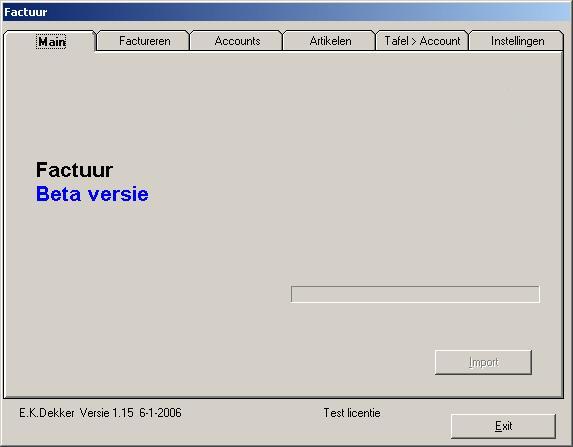Show the Instellingen tab
Screen dimensions: 573x447
coord(517,41)
